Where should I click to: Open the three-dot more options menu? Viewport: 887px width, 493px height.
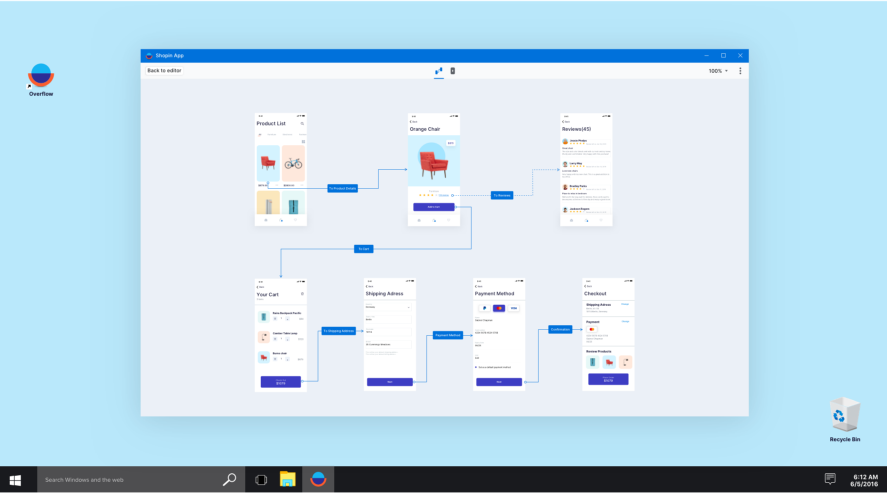pos(740,71)
